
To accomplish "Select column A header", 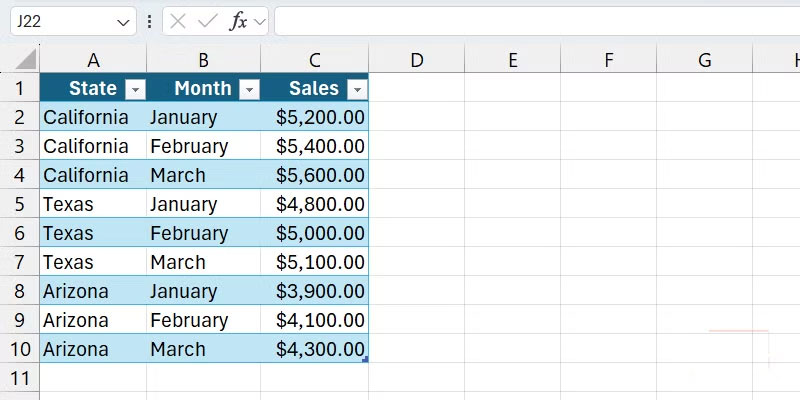I will (x=93, y=60).
